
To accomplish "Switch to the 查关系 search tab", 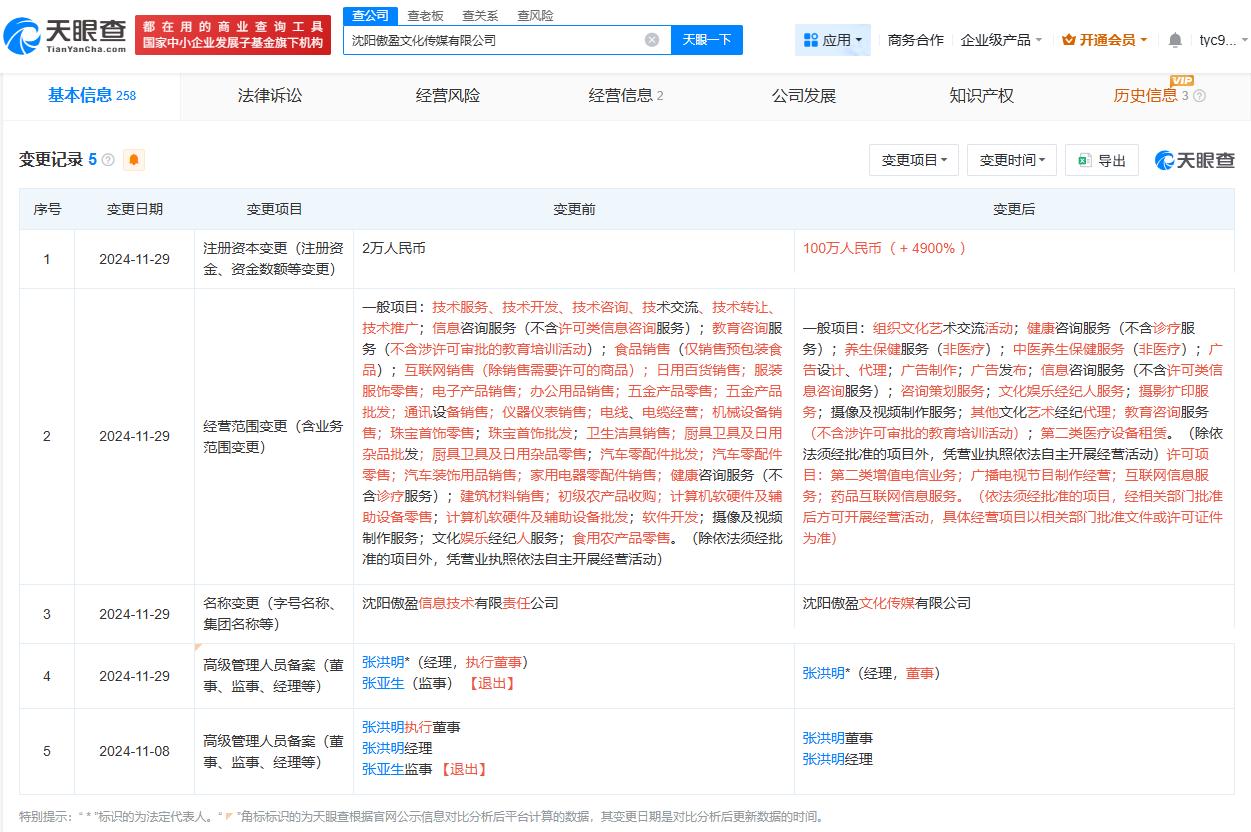I will (x=480, y=15).
